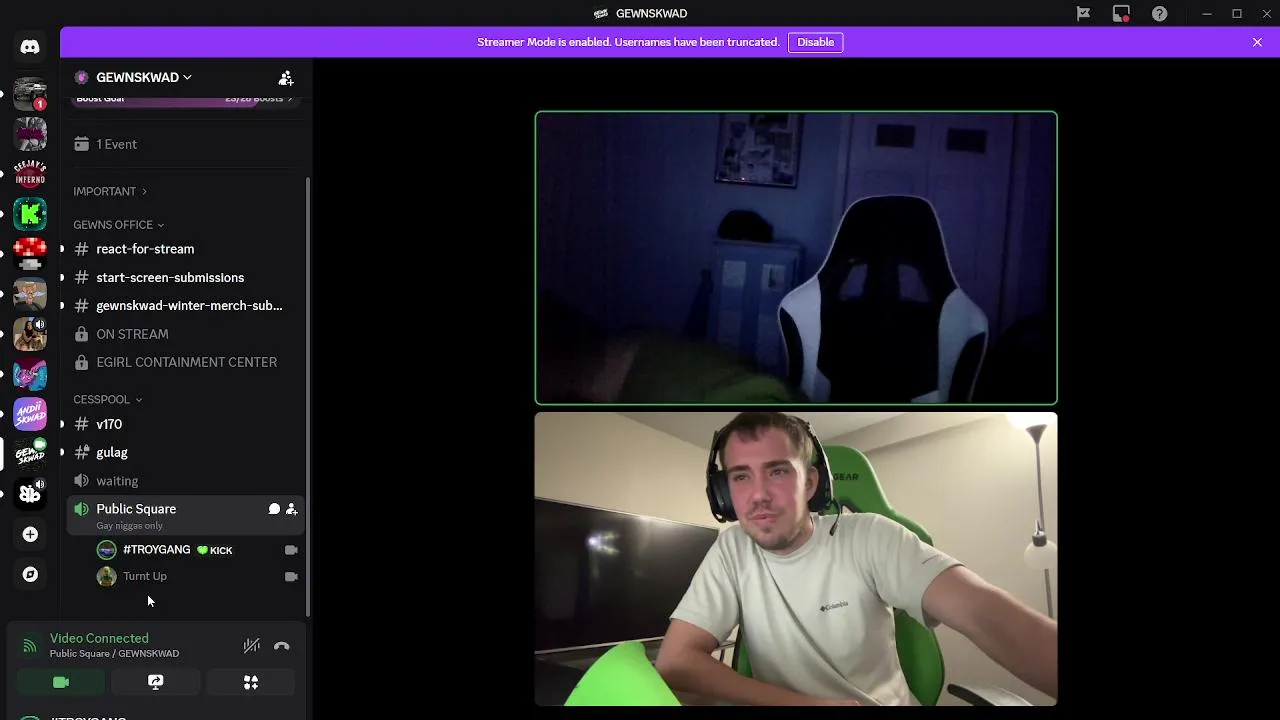This screenshot has height=720, width=1280.
Task: Click the channel list scrollbar
Action: pyautogui.click(x=308, y=397)
